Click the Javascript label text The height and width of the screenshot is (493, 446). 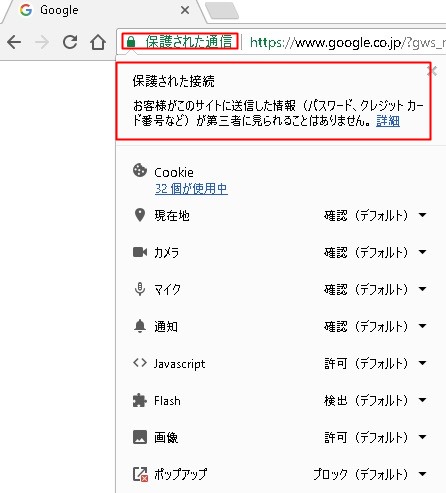179,364
